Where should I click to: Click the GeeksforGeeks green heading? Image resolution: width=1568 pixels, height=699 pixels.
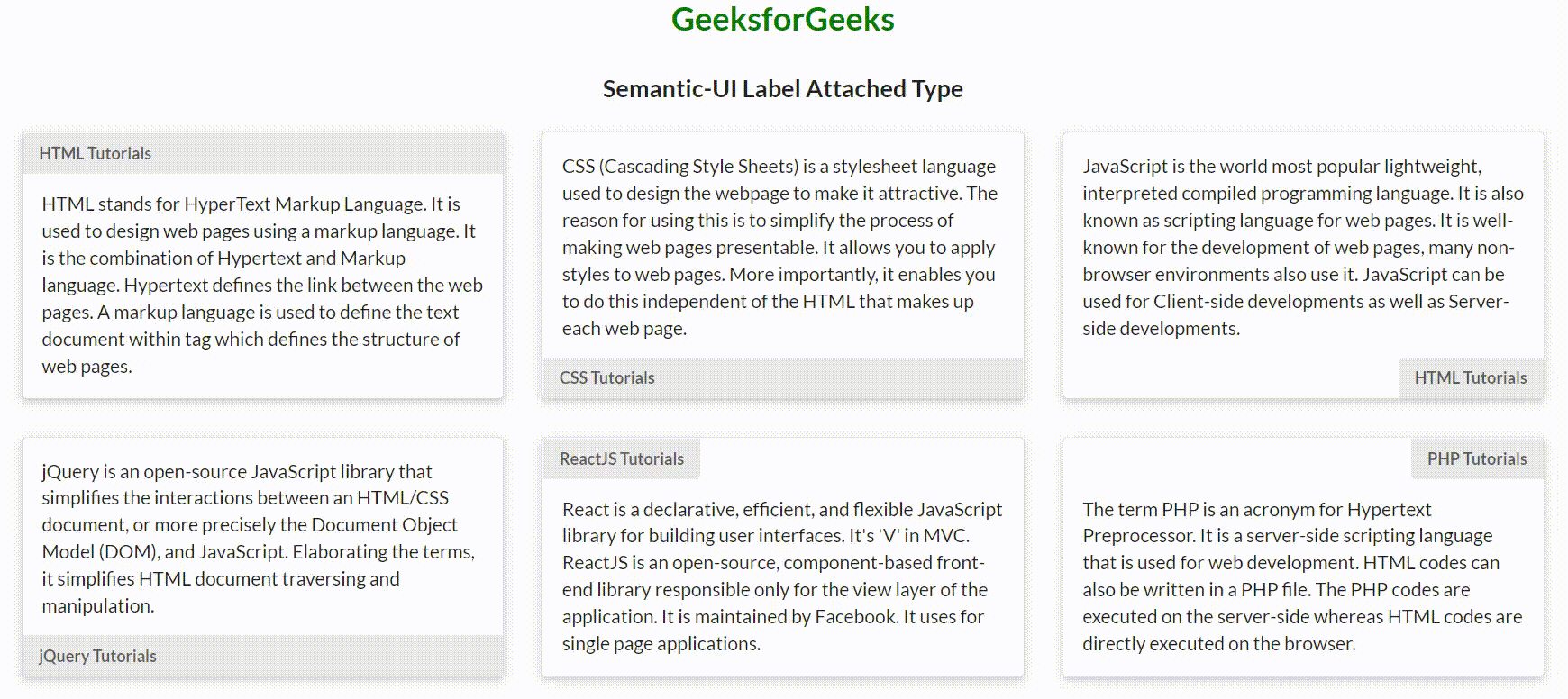[782, 20]
